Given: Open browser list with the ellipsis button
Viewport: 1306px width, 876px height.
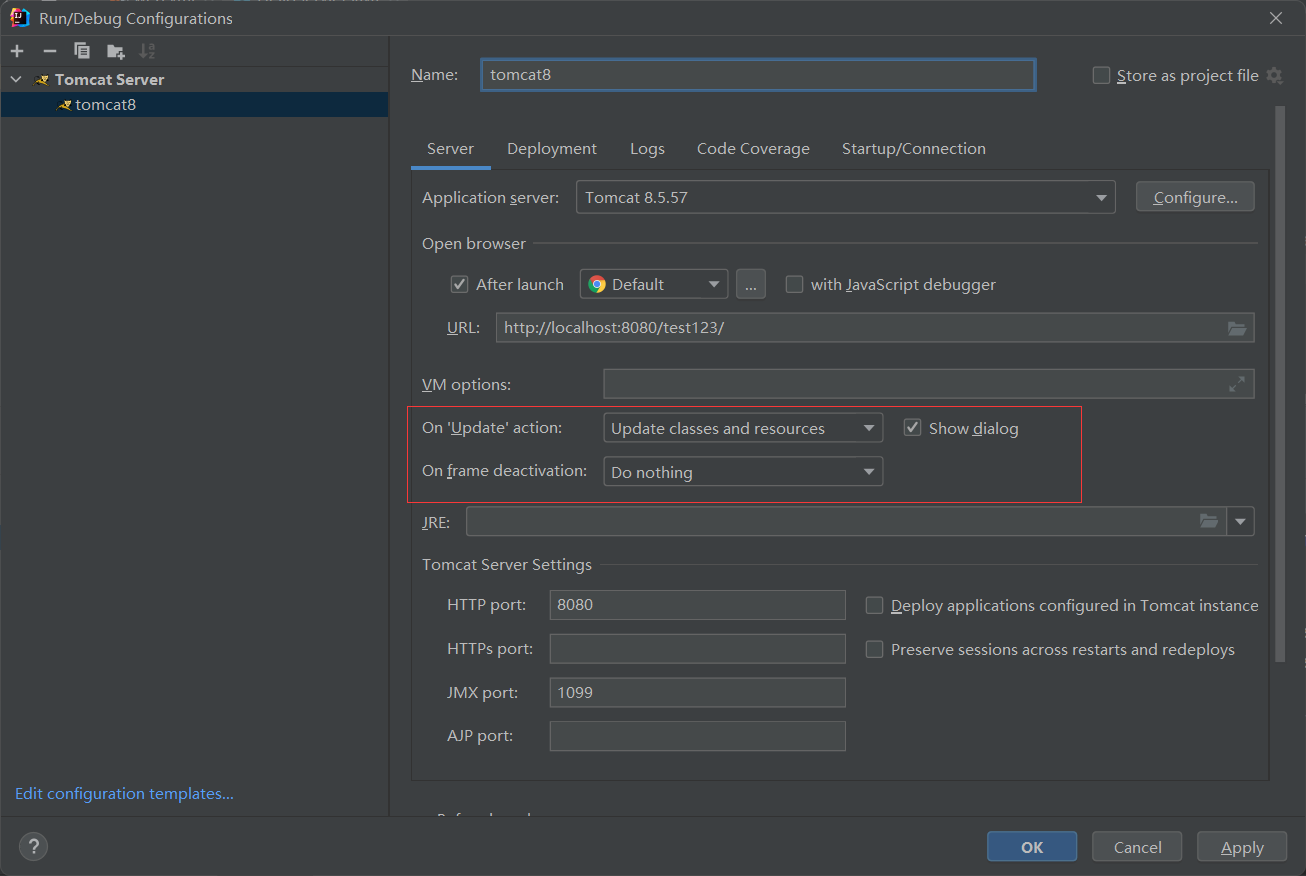Looking at the screenshot, I should pos(751,284).
